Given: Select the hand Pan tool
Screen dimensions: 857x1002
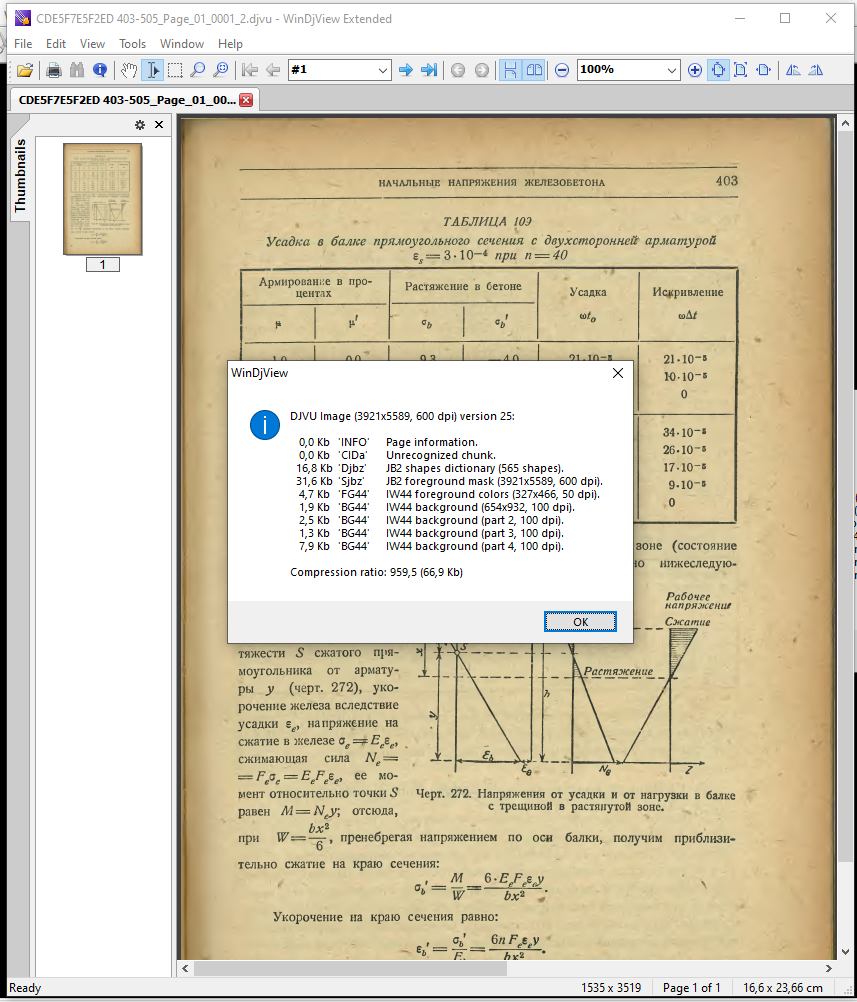Looking at the screenshot, I should pyautogui.click(x=129, y=70).
